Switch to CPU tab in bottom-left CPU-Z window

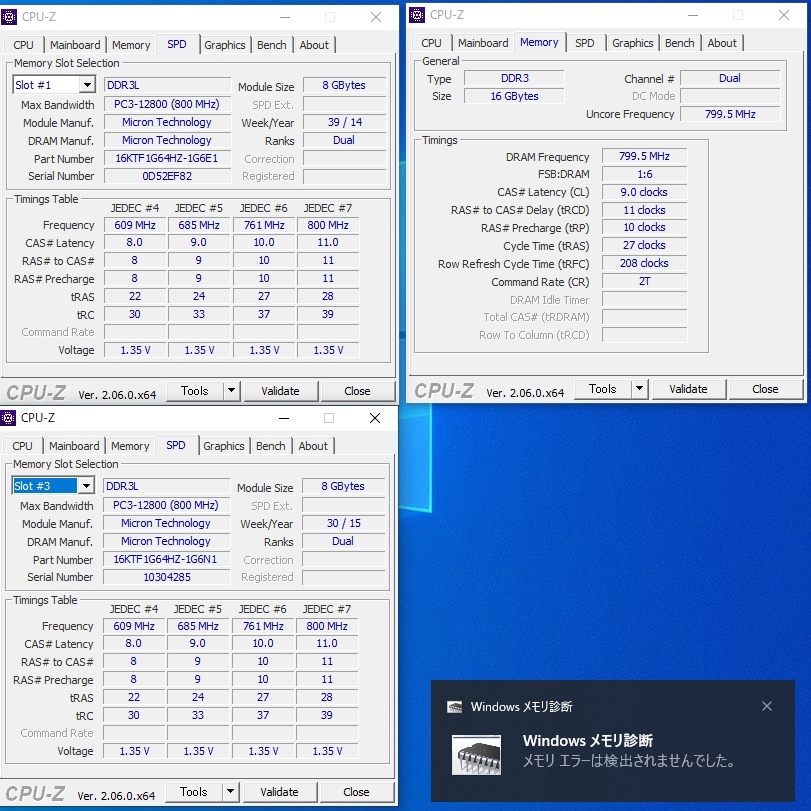[22, 446]
